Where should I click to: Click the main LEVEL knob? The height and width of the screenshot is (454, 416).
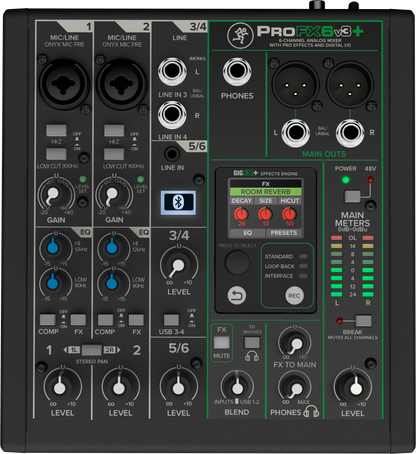point(355,388)
